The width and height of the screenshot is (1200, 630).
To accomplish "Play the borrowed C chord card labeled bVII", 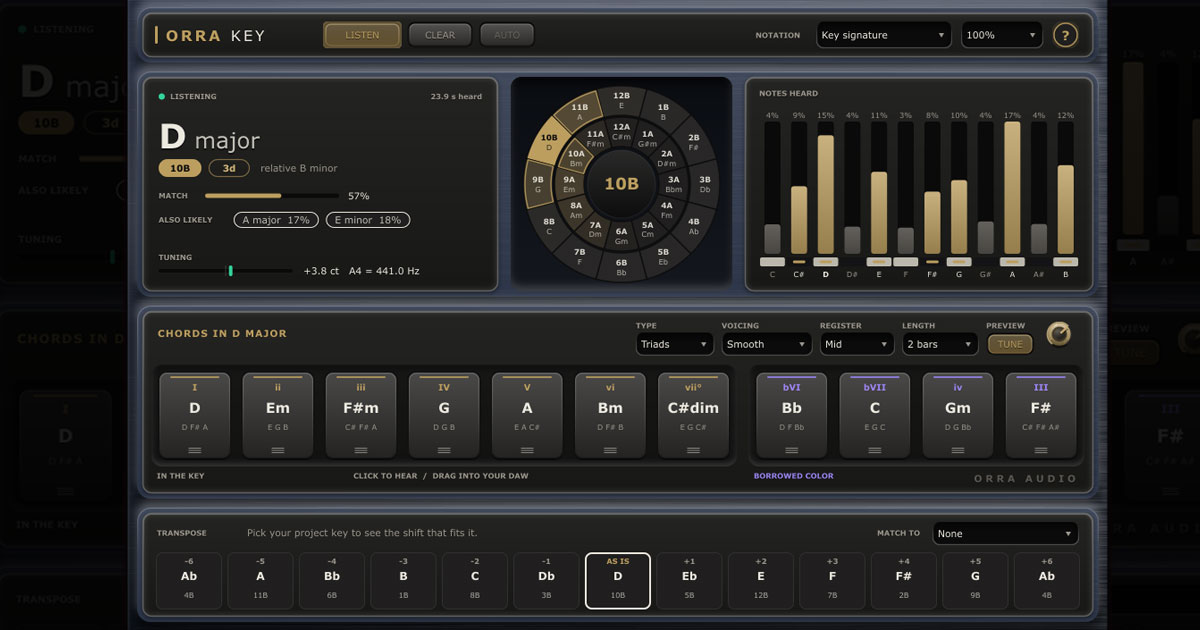I will pos(875,417).
